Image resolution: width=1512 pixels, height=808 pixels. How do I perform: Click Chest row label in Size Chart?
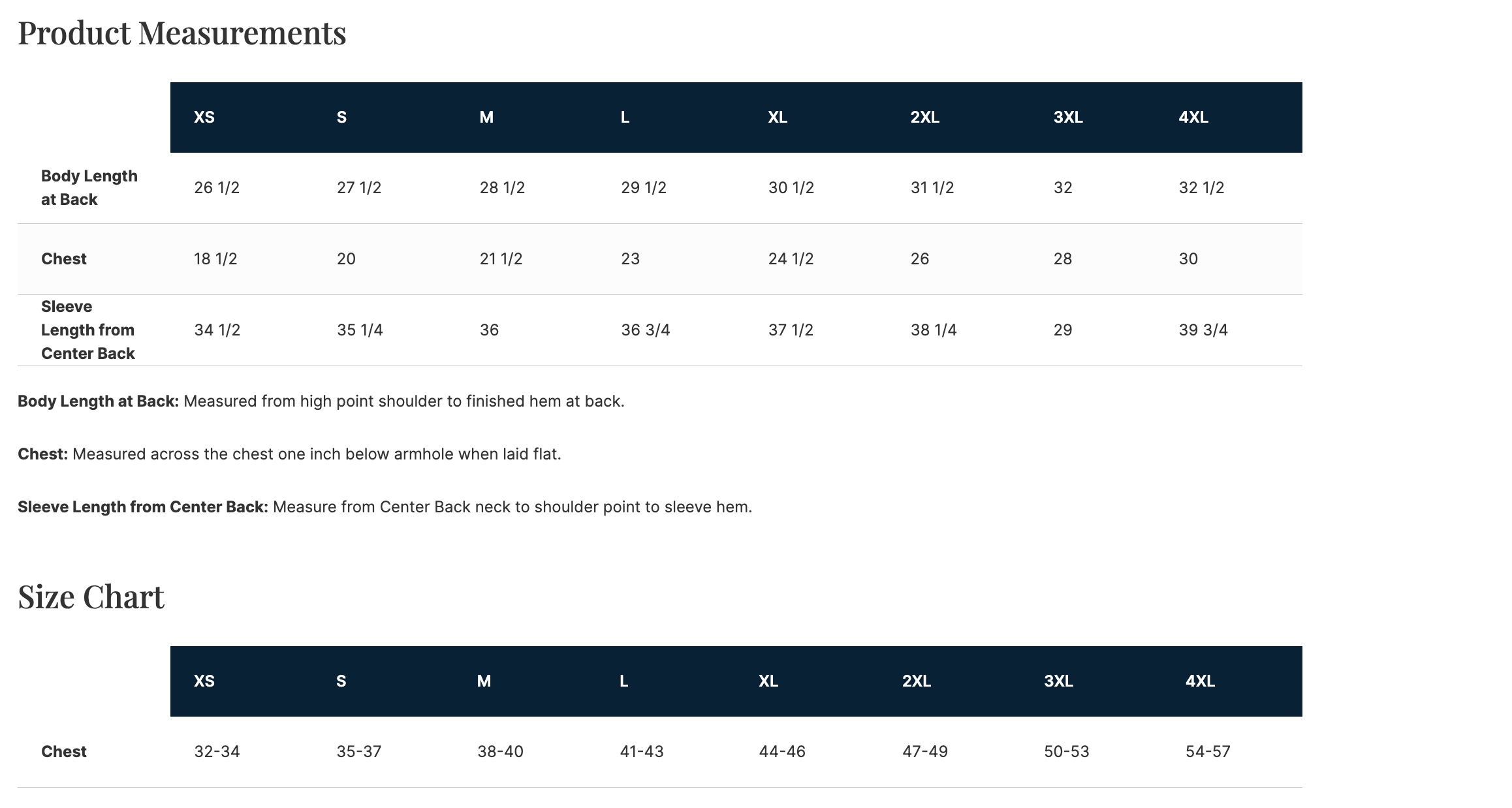(64, 752)
